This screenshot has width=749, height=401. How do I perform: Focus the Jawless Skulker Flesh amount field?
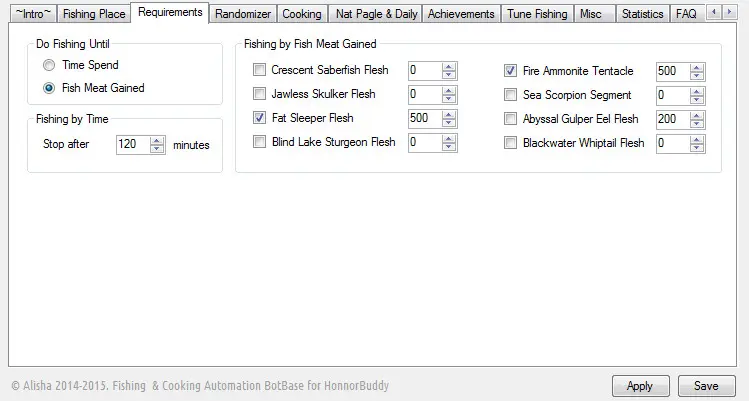coord(425,94)
